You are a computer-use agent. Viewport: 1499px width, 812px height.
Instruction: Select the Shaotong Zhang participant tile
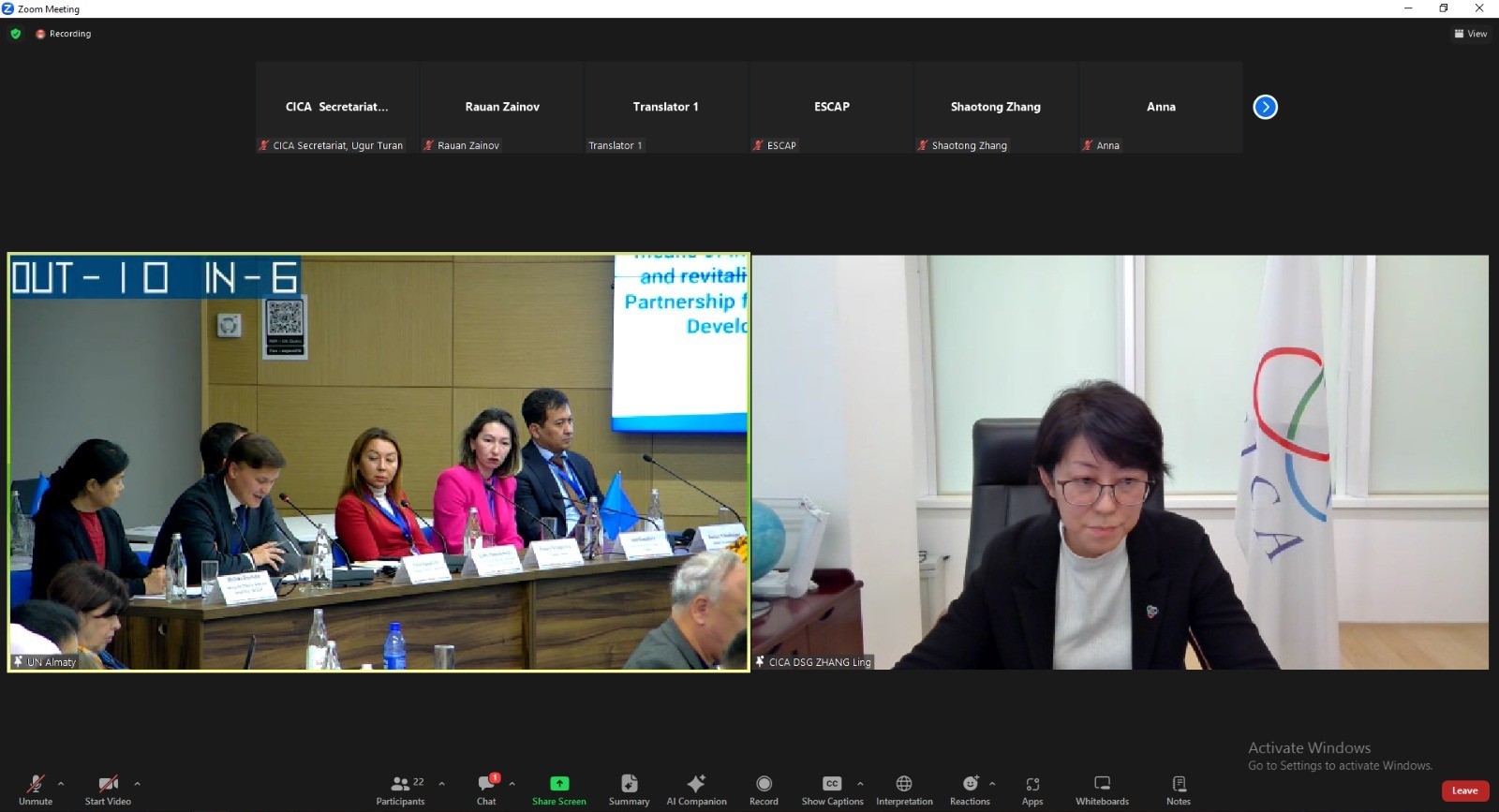(995, 108)
